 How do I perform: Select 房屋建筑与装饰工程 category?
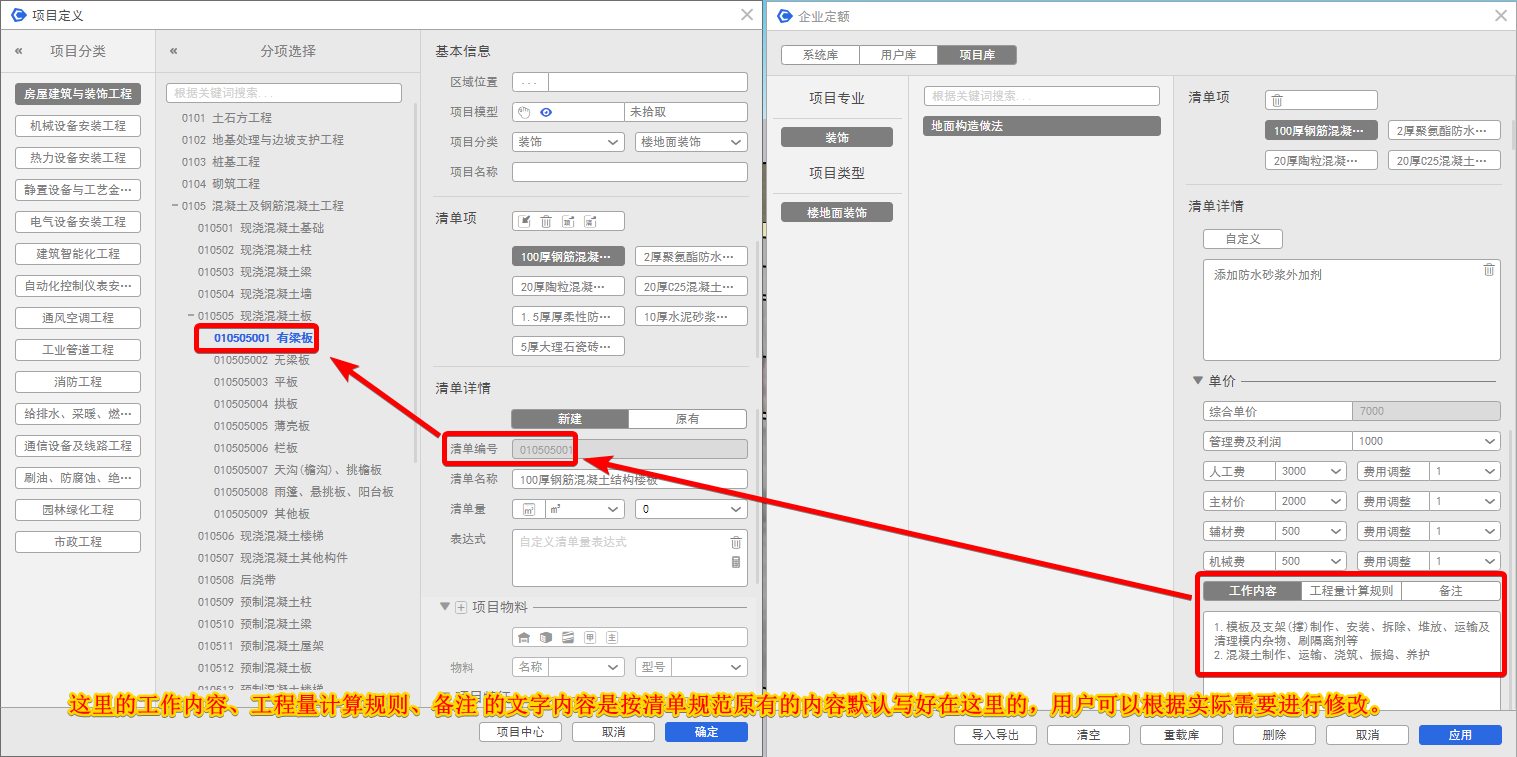pos(78,94)
